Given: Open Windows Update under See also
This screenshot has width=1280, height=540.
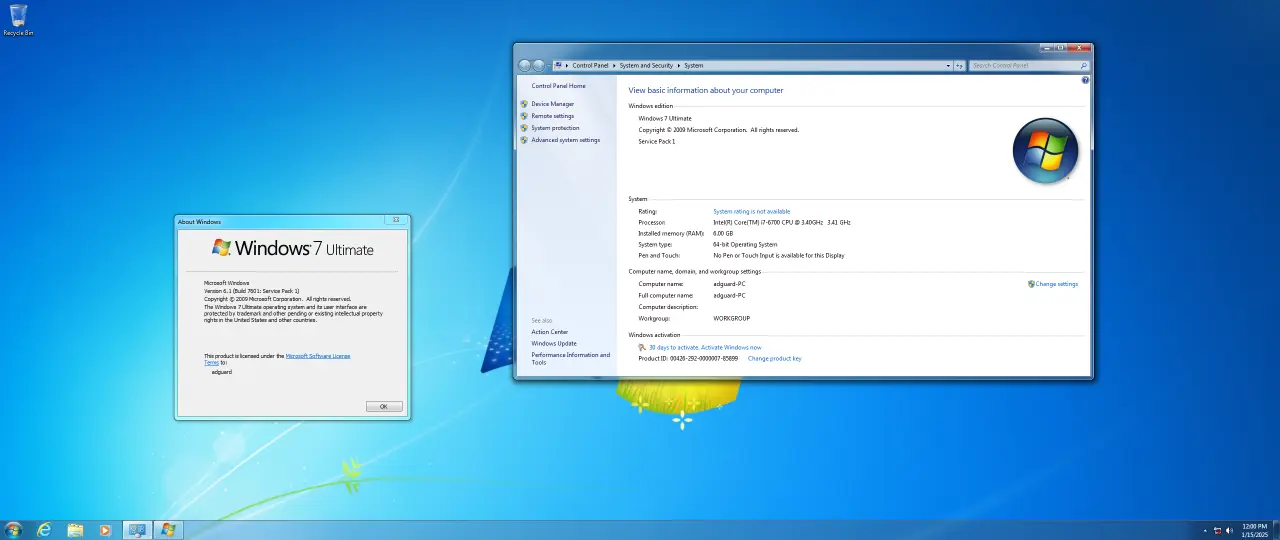Looking at the screenshot, I should [x=554, y=343].
